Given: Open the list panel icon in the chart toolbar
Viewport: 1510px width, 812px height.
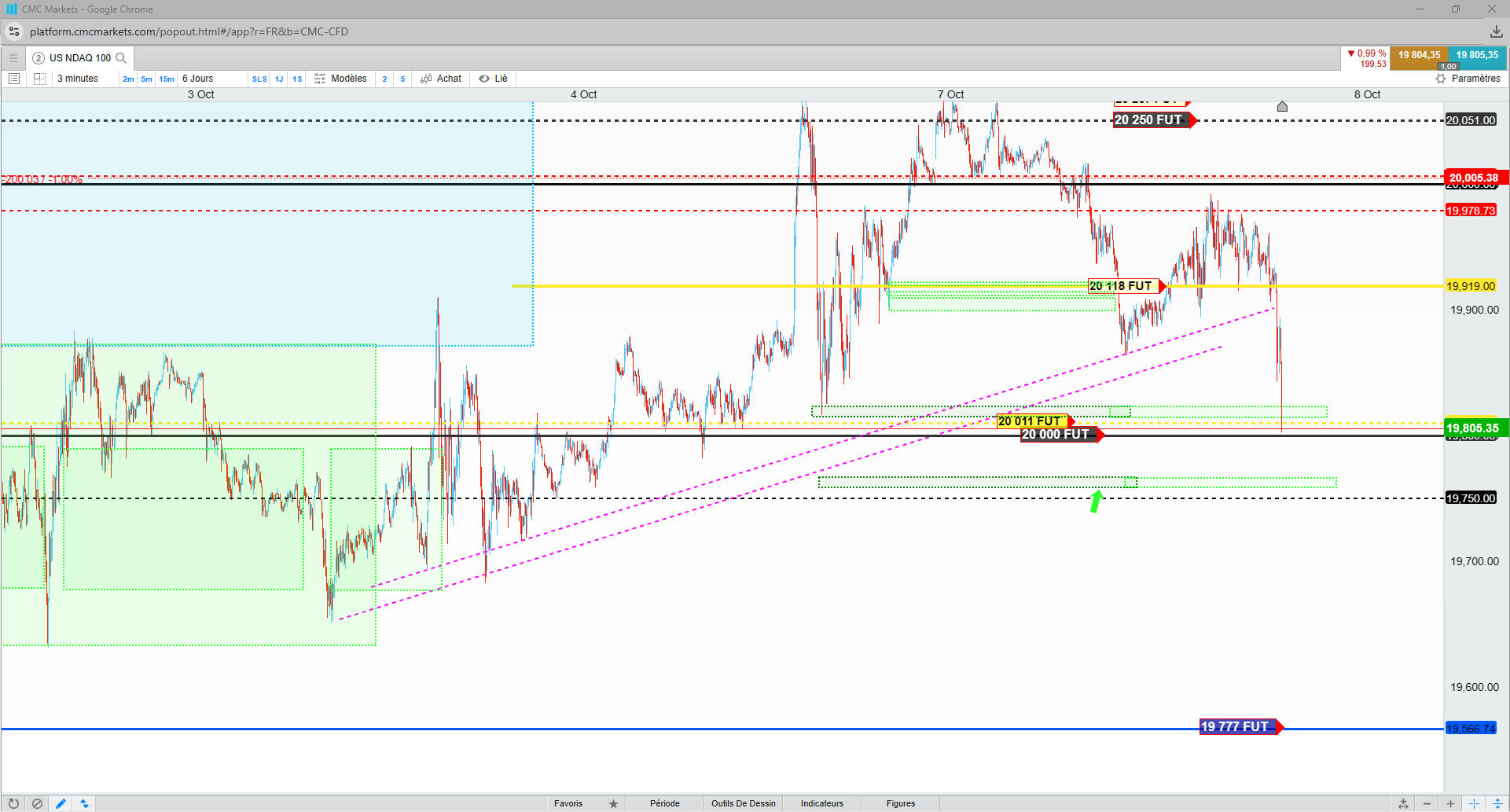Looking at the screenshot, I should coord(14,79).
